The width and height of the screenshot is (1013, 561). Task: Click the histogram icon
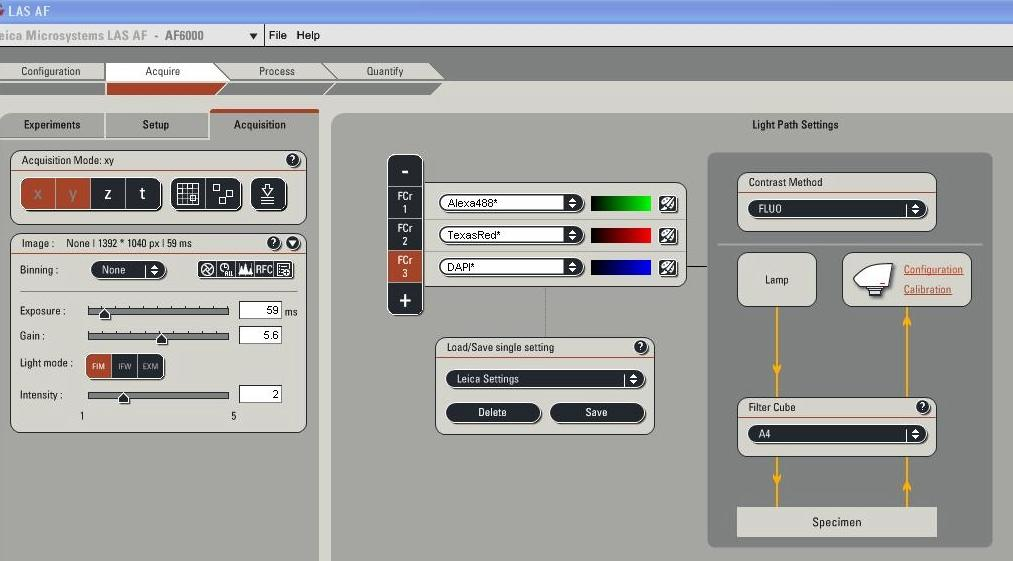pyautogui.click(x=245, y=270)
